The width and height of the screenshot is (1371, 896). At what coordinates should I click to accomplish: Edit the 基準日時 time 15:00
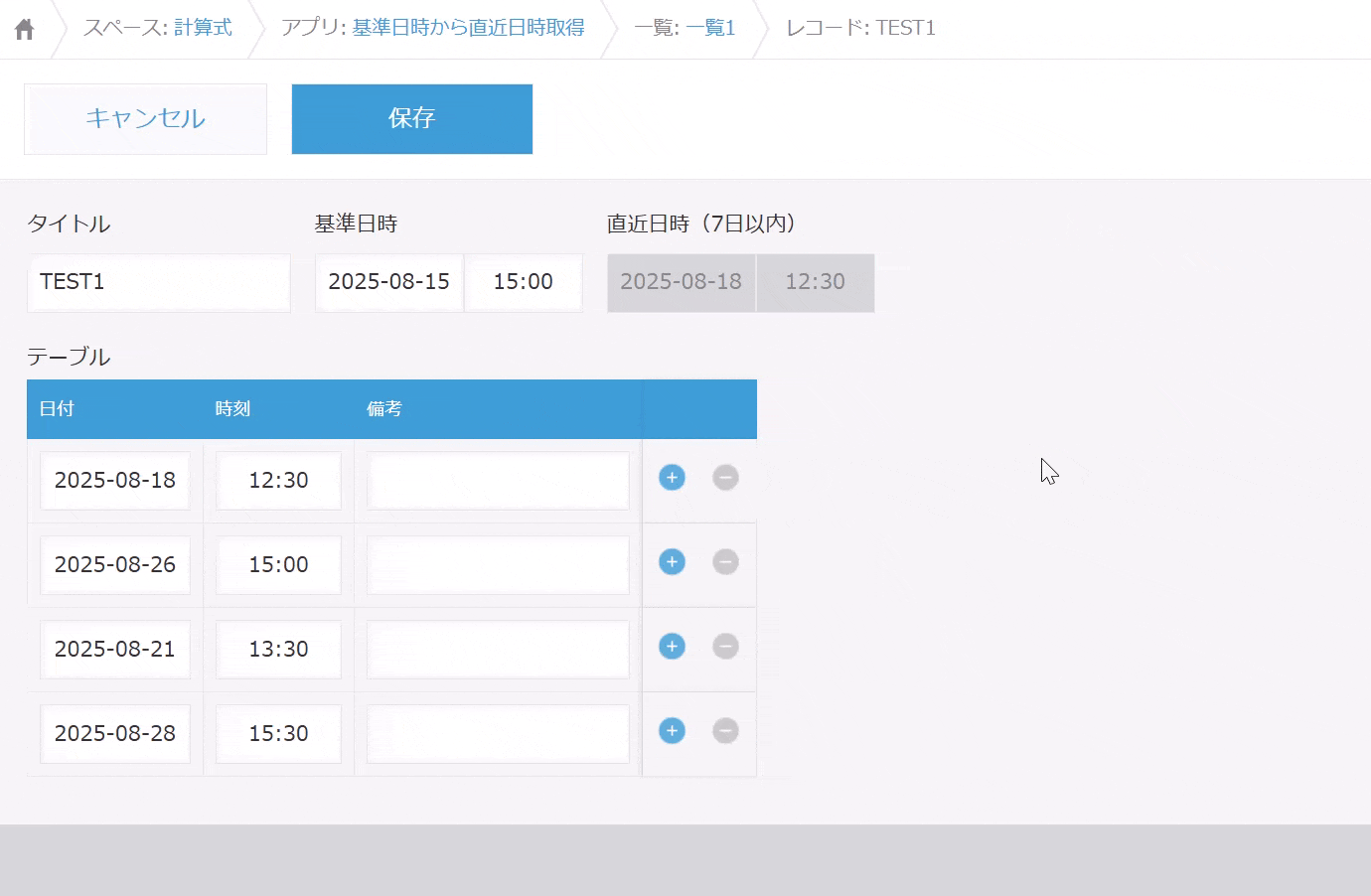point(524,283)
